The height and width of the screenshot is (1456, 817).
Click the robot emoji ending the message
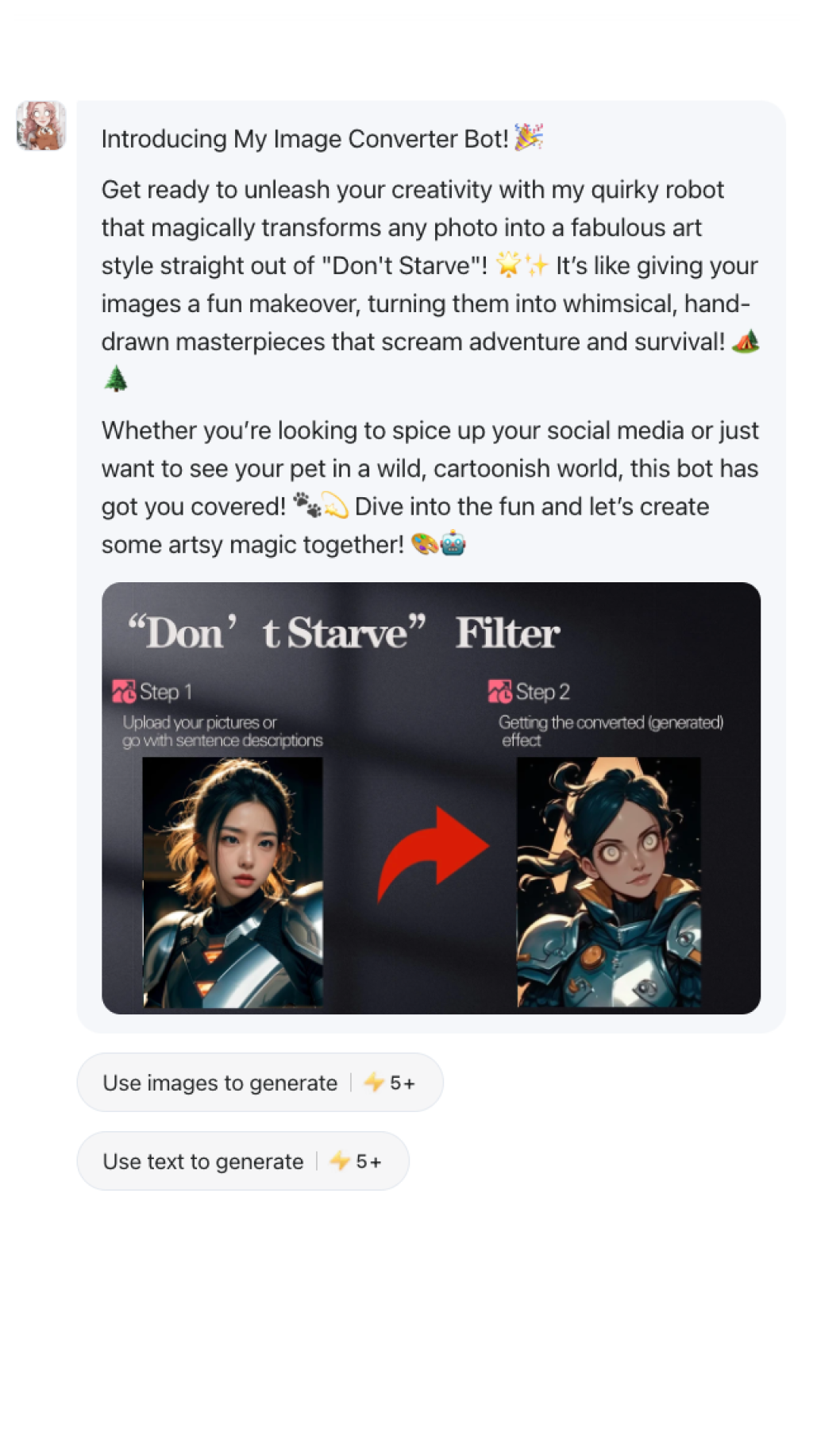(453, 543)
